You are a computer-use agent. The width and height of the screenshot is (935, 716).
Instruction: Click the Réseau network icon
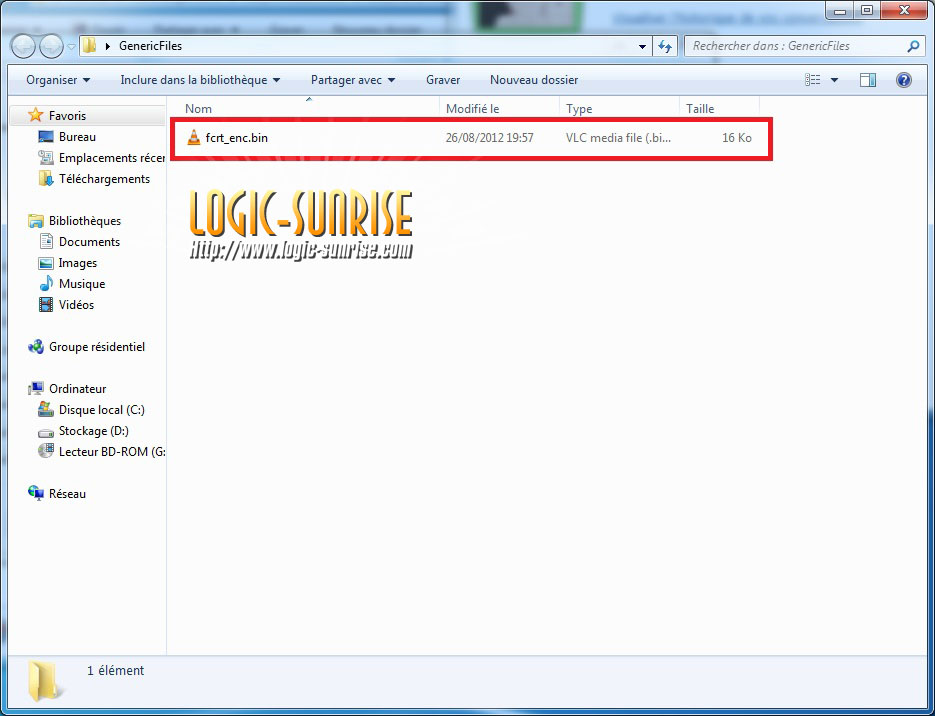point(36,494)
